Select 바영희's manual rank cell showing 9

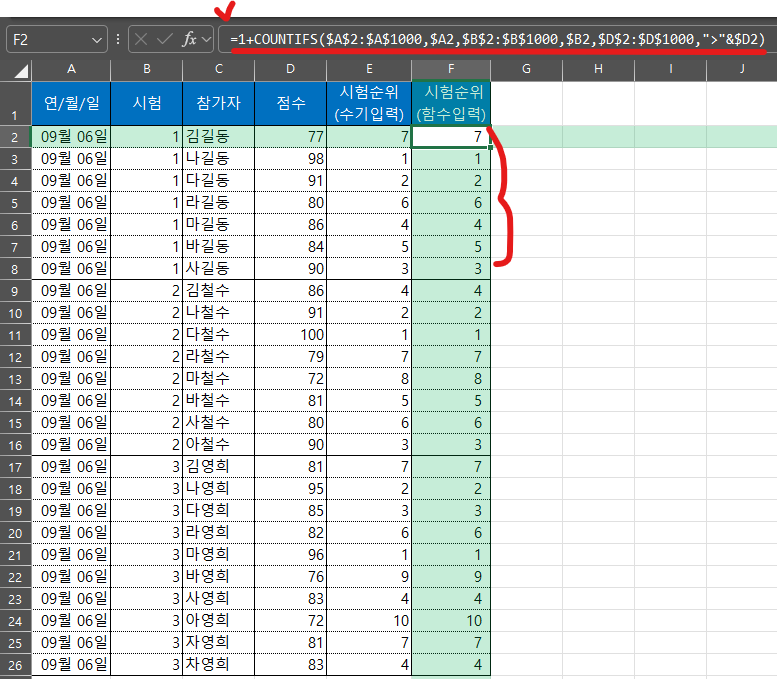click(369, 576)
